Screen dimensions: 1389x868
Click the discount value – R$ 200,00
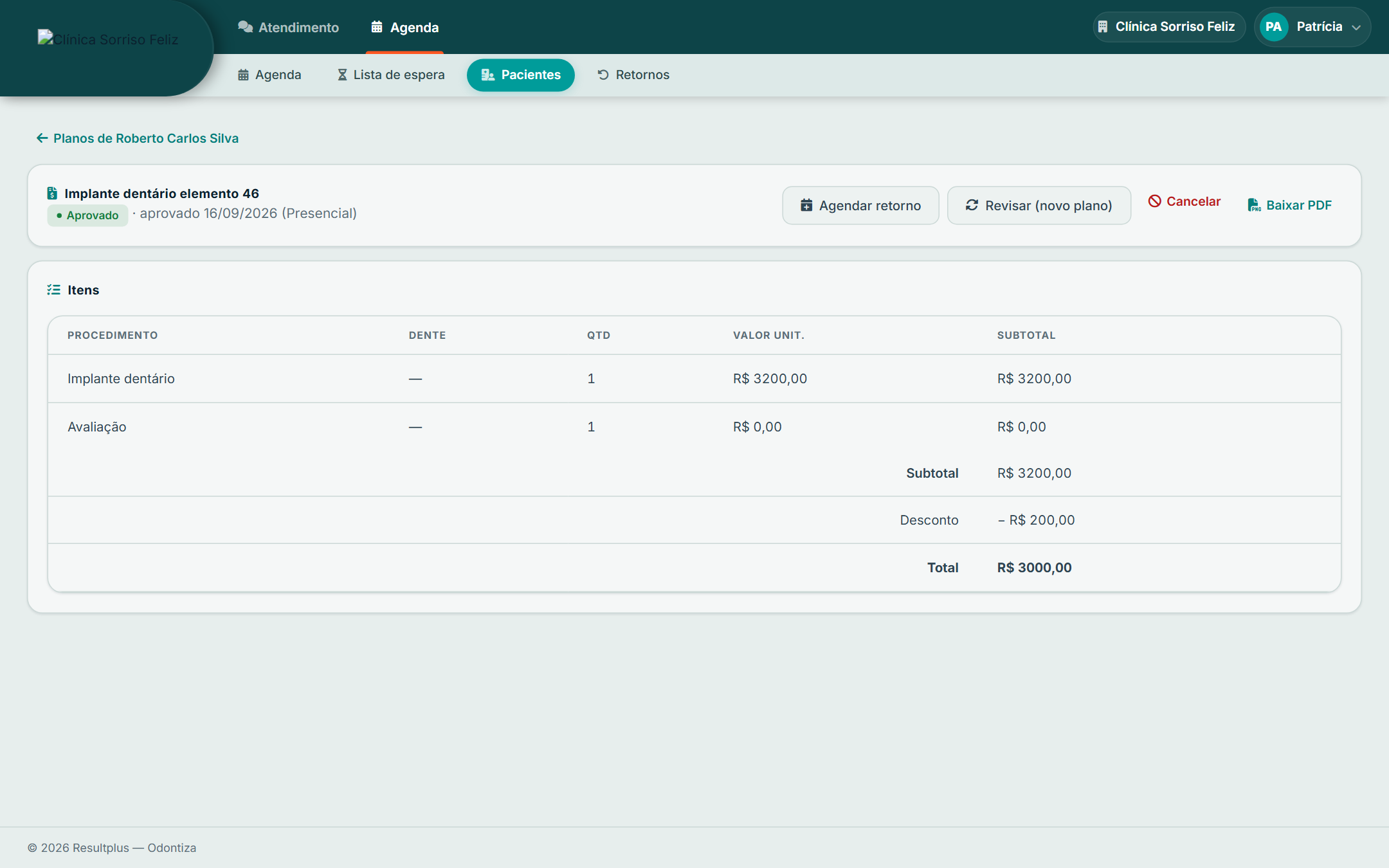1036,520
